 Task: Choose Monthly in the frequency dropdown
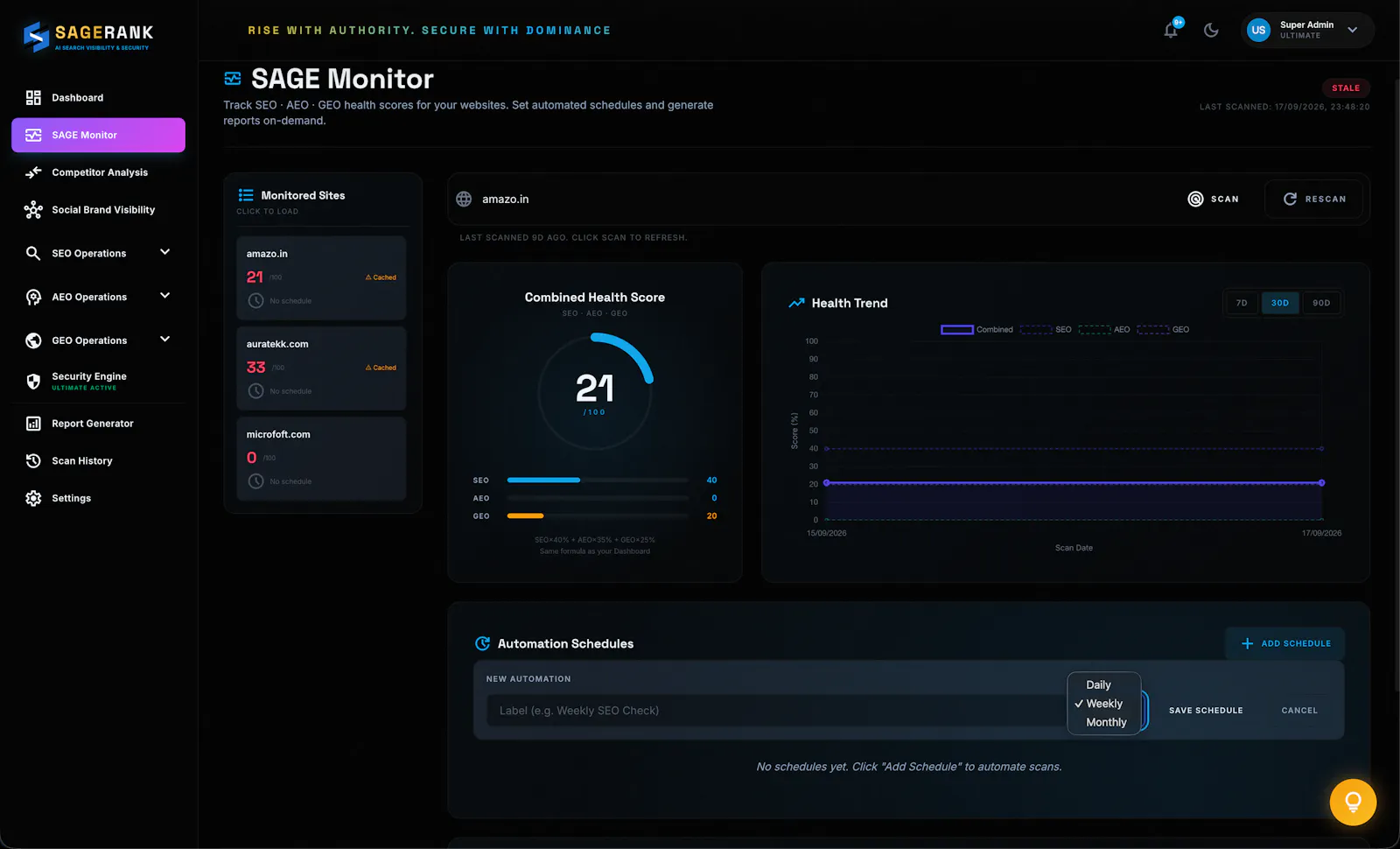tap(1106, 722)
